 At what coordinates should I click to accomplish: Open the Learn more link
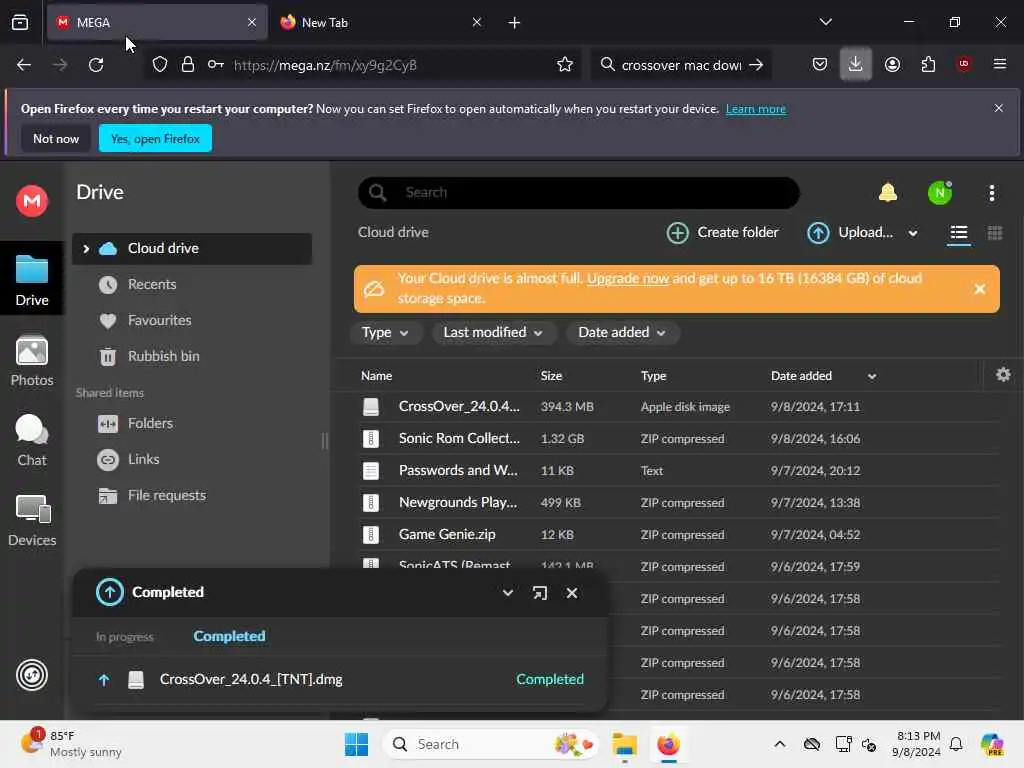coord(756,109)
